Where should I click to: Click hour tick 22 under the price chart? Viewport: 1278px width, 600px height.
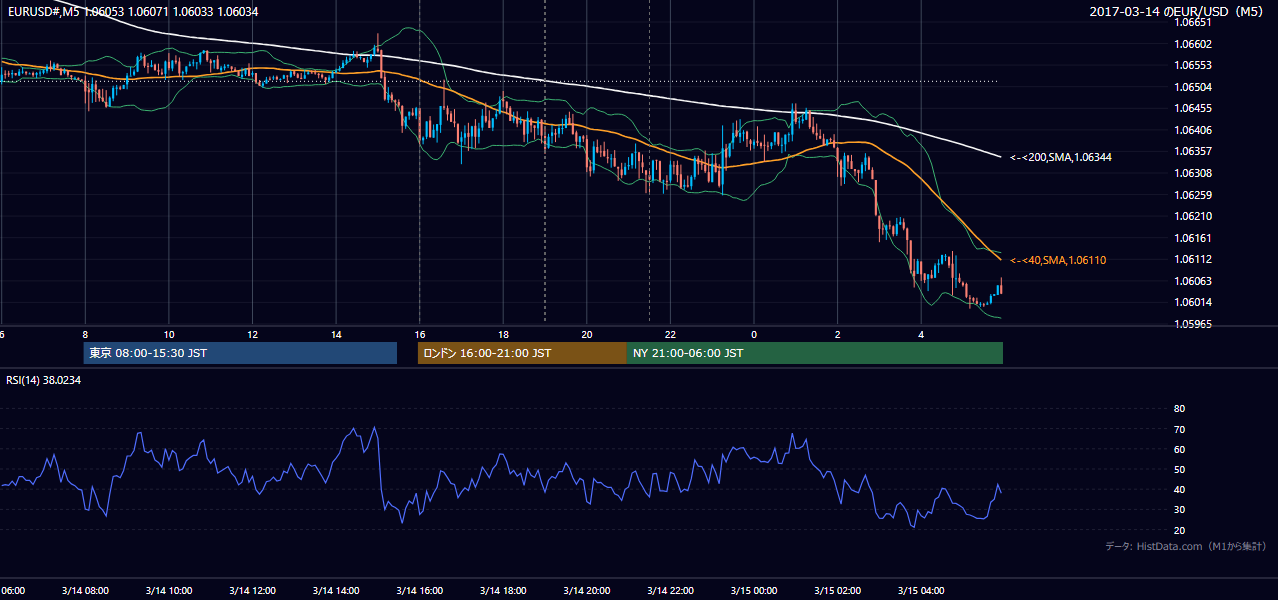670,334
